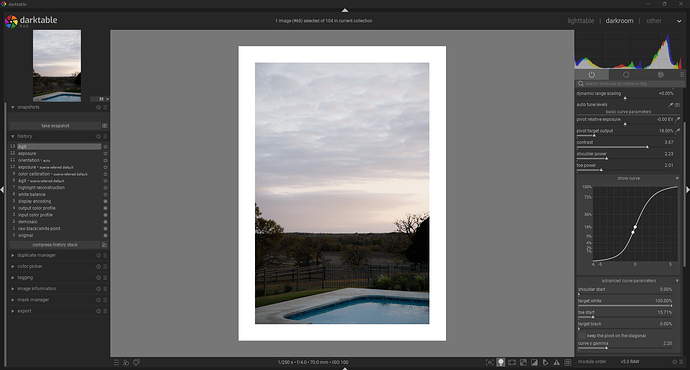Toggle white balance history item switch
Image resolution: width=690 pixels, height=370 pixels.
[105, 194]
